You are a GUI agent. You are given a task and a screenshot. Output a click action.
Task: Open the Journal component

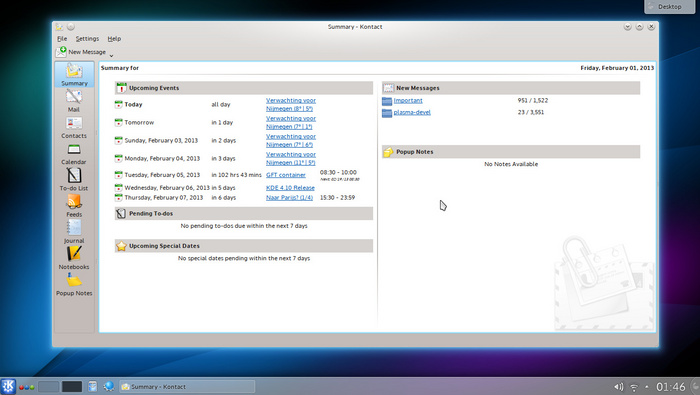74,232
